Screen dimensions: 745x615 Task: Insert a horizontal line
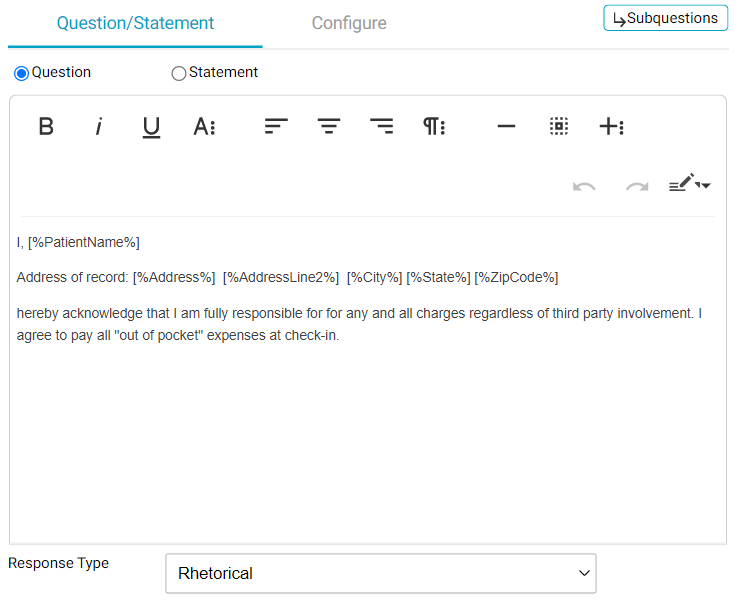[x=506, y=127]
